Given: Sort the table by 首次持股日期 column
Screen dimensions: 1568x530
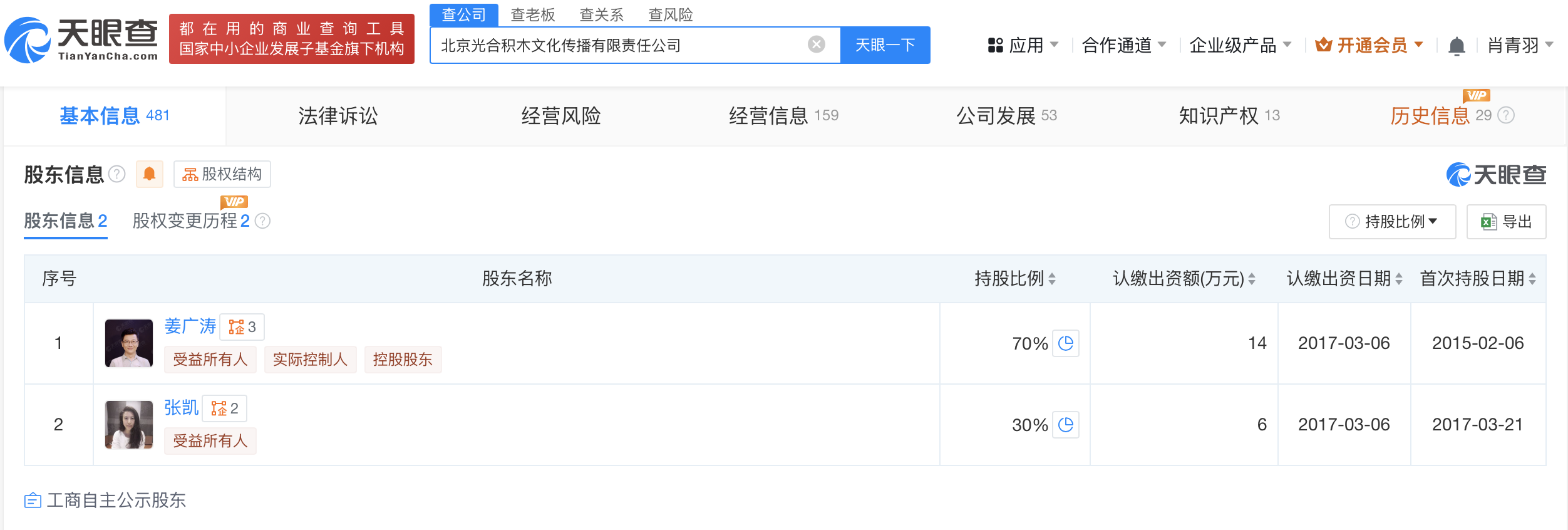Looking at the screenshot, I should [1532, 279].
